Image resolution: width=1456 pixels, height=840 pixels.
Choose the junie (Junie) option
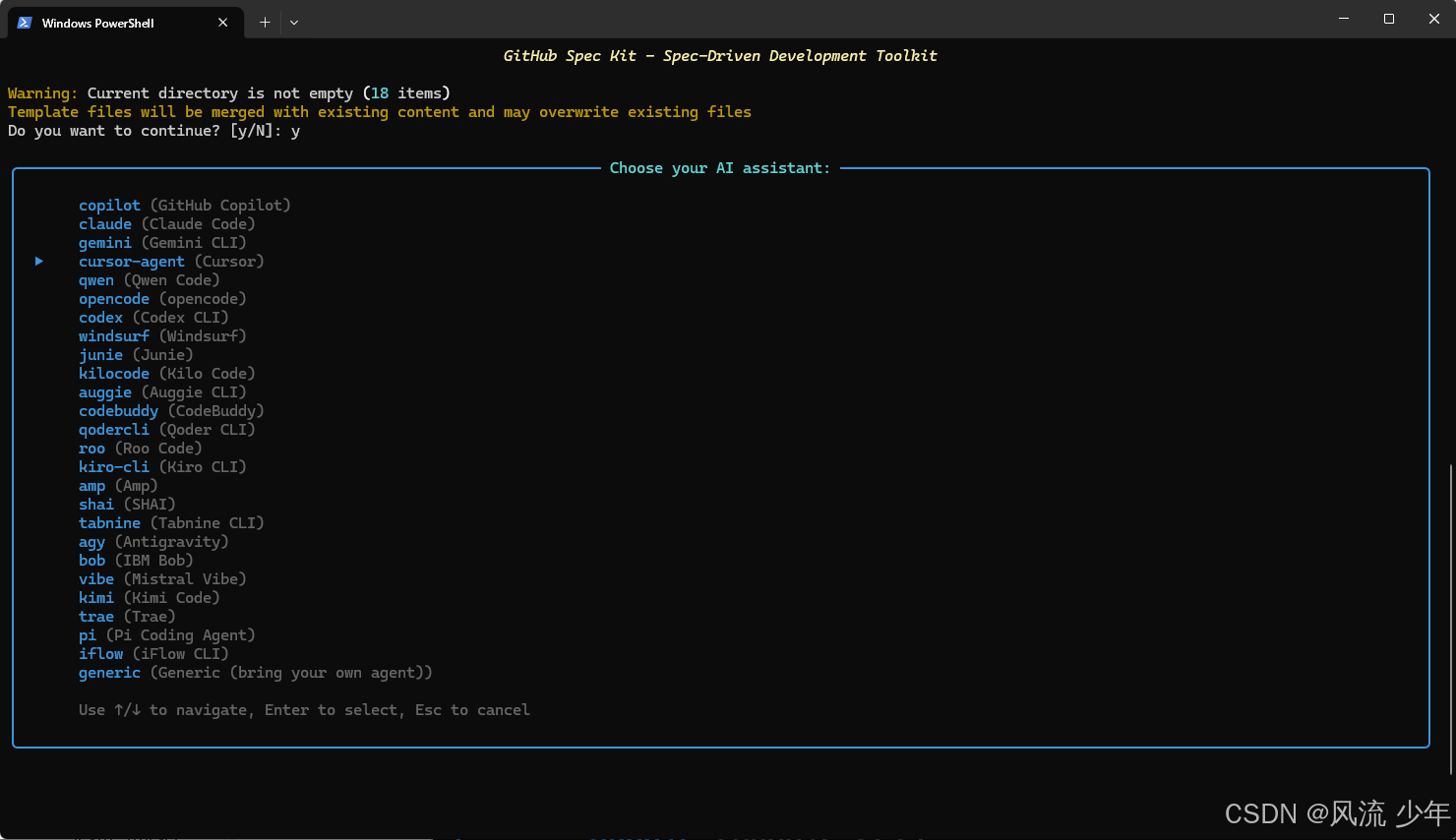click(136, 355)
